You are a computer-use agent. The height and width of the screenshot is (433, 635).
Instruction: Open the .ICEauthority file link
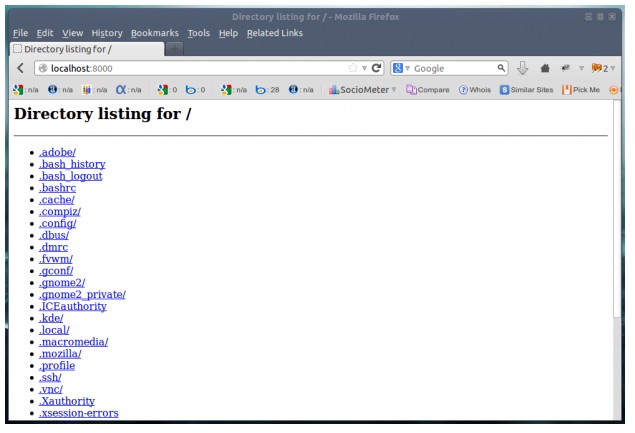click(73, 306)
